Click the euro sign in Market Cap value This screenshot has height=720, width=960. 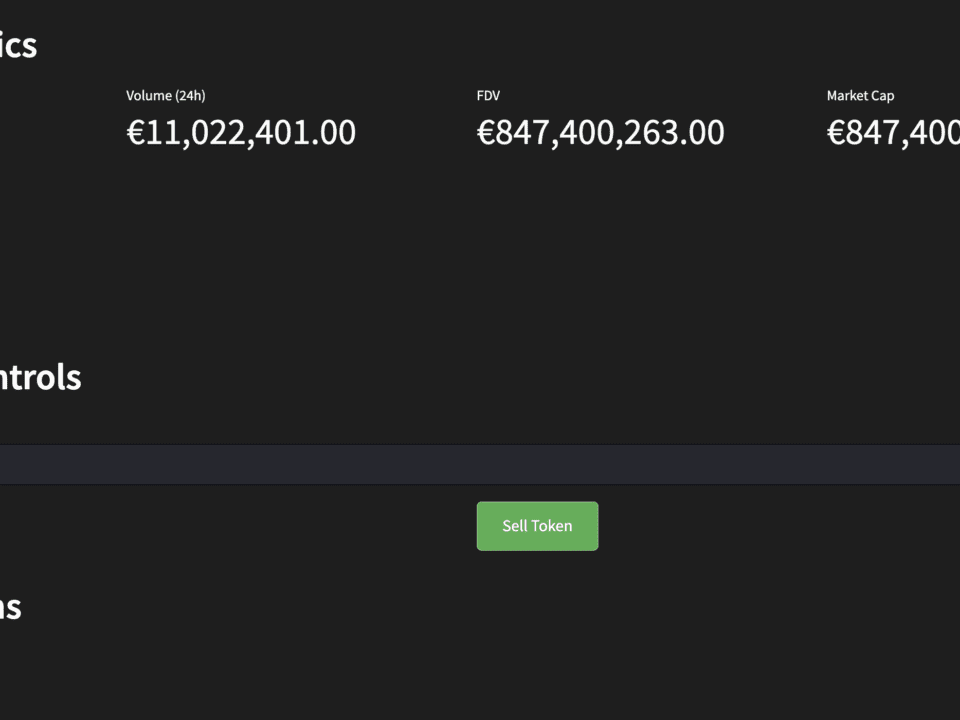(x=836, y=133)
